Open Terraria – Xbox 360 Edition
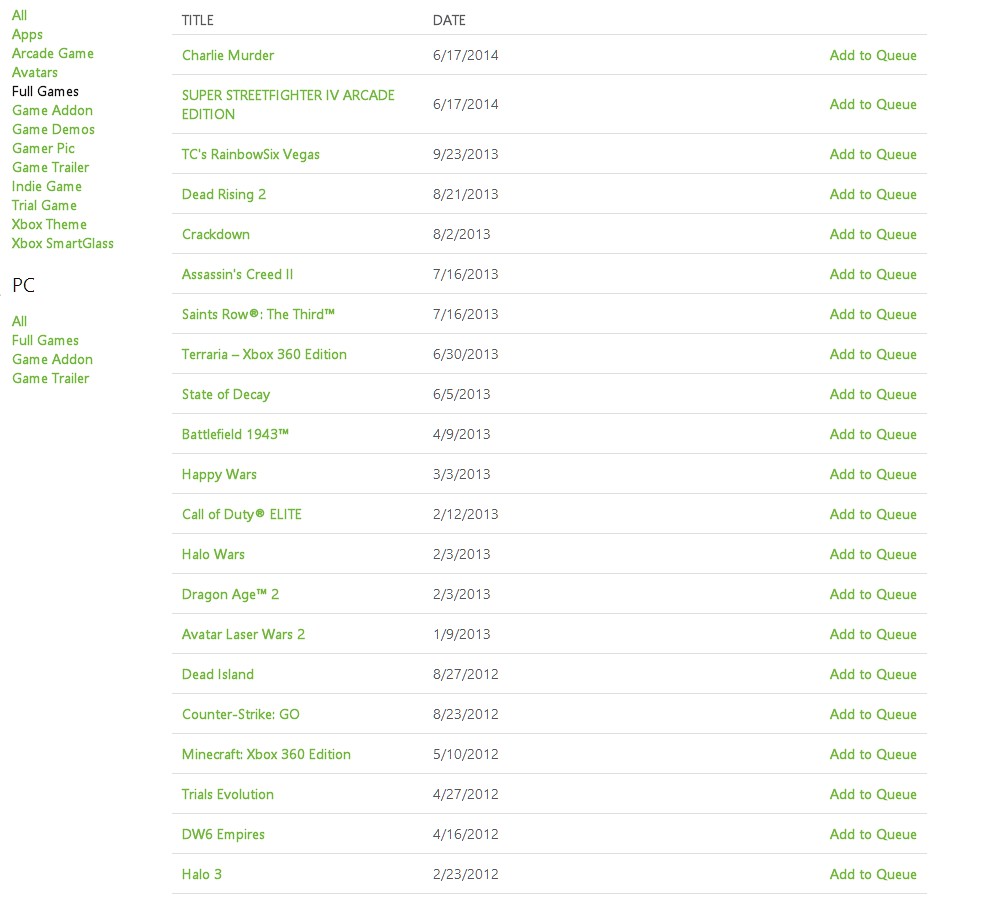This screenshot has width=1006, height=900. (264, 354)
